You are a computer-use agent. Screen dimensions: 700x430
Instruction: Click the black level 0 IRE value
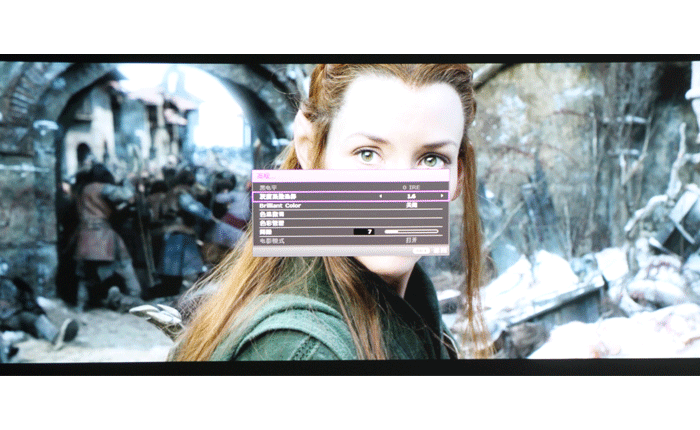411,187
